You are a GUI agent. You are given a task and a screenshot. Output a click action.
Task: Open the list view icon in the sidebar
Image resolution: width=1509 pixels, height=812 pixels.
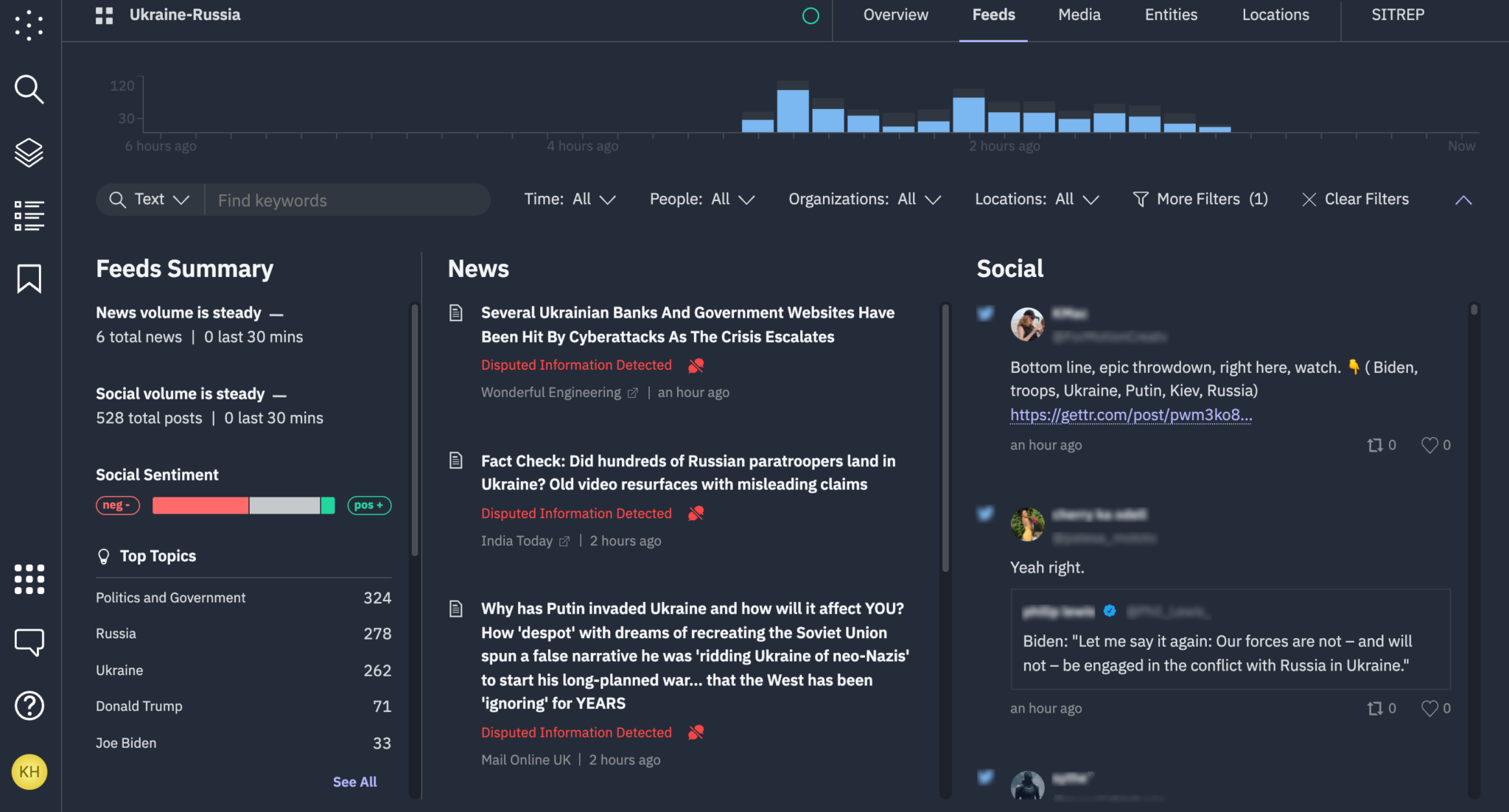29,215
